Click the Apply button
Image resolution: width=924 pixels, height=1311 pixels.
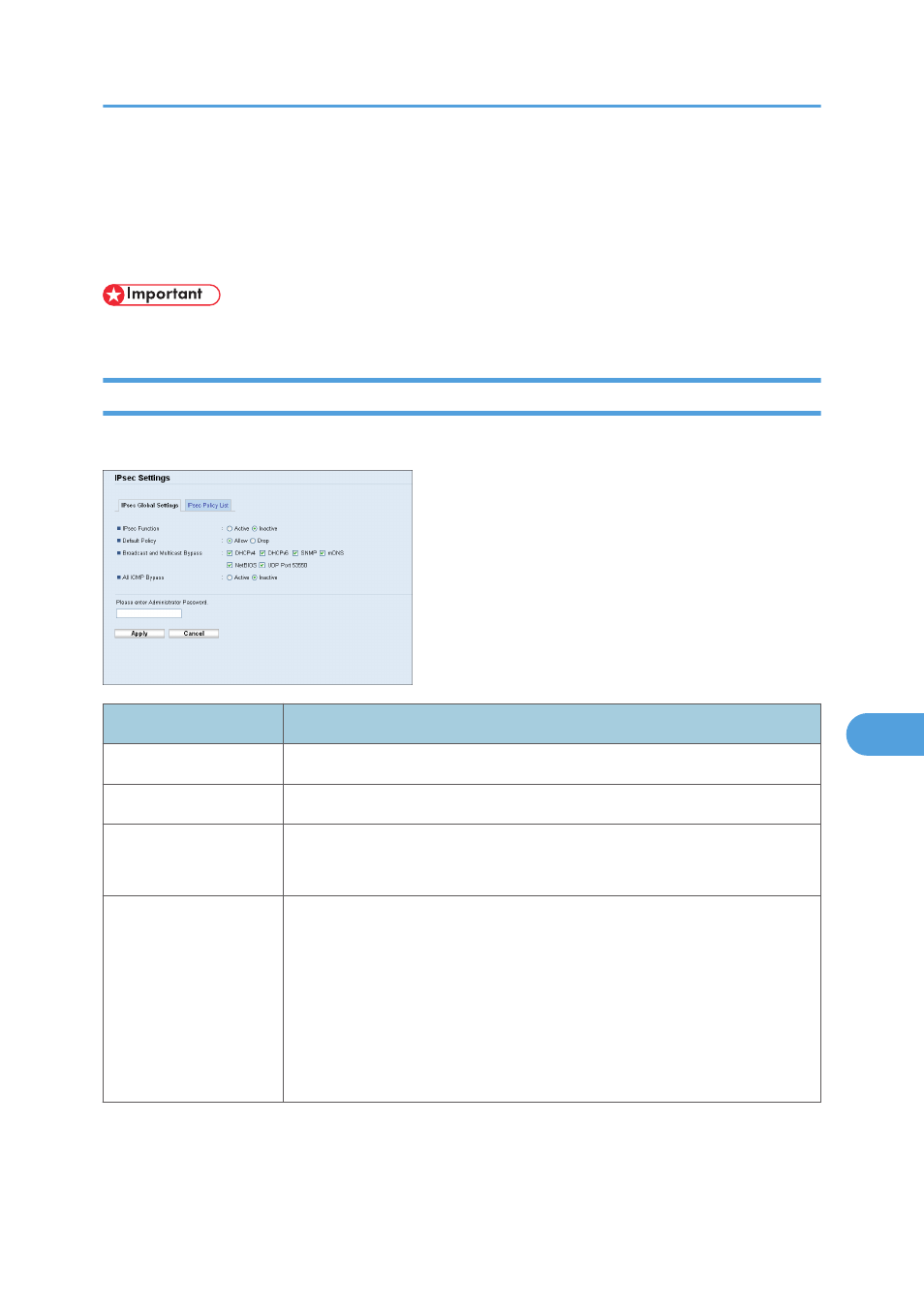[139, 634]
